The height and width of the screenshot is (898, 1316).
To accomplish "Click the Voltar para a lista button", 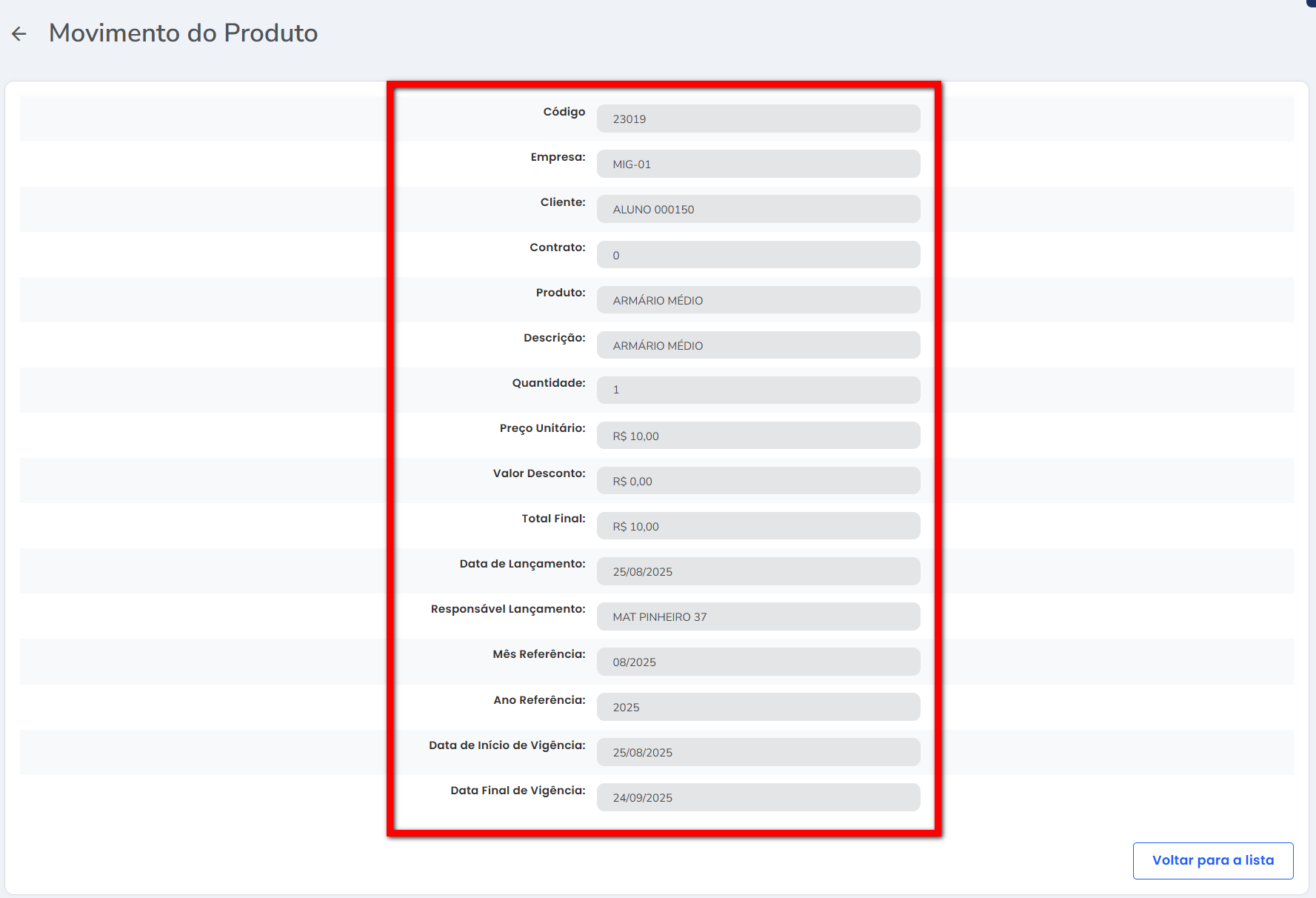I will (x=1212, y=860).
